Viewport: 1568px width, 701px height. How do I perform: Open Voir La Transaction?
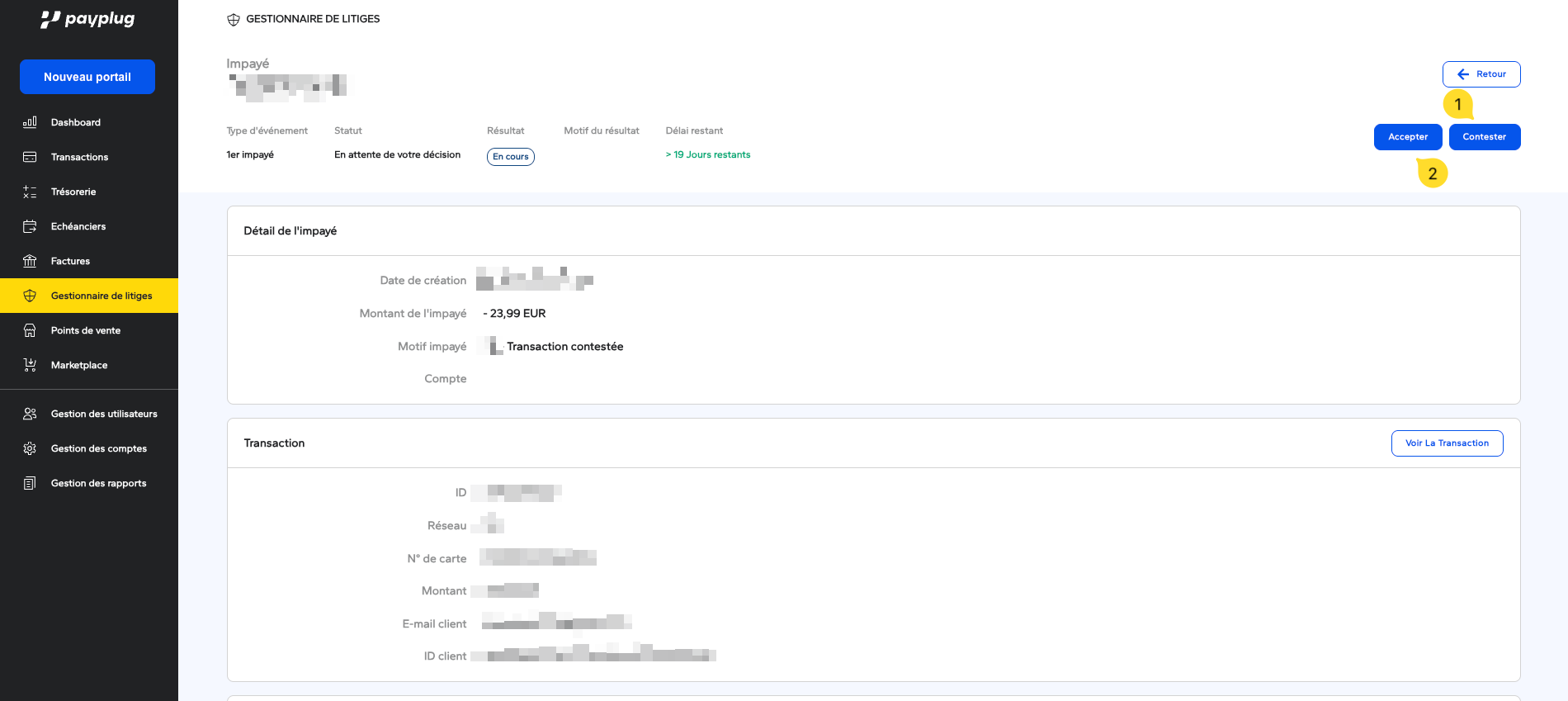1447,443
